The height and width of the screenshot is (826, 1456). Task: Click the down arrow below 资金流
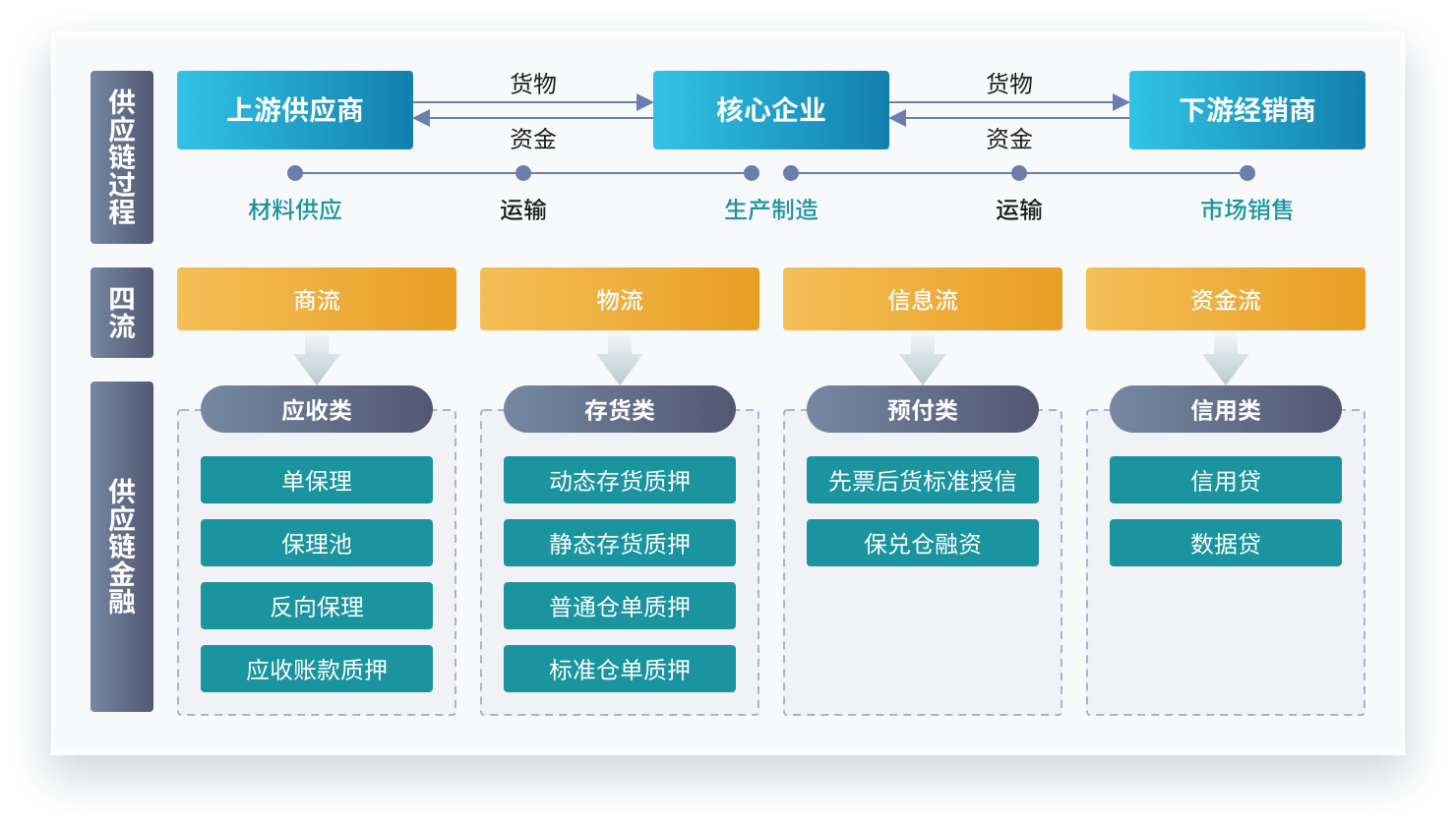(x=1225, y=359)
